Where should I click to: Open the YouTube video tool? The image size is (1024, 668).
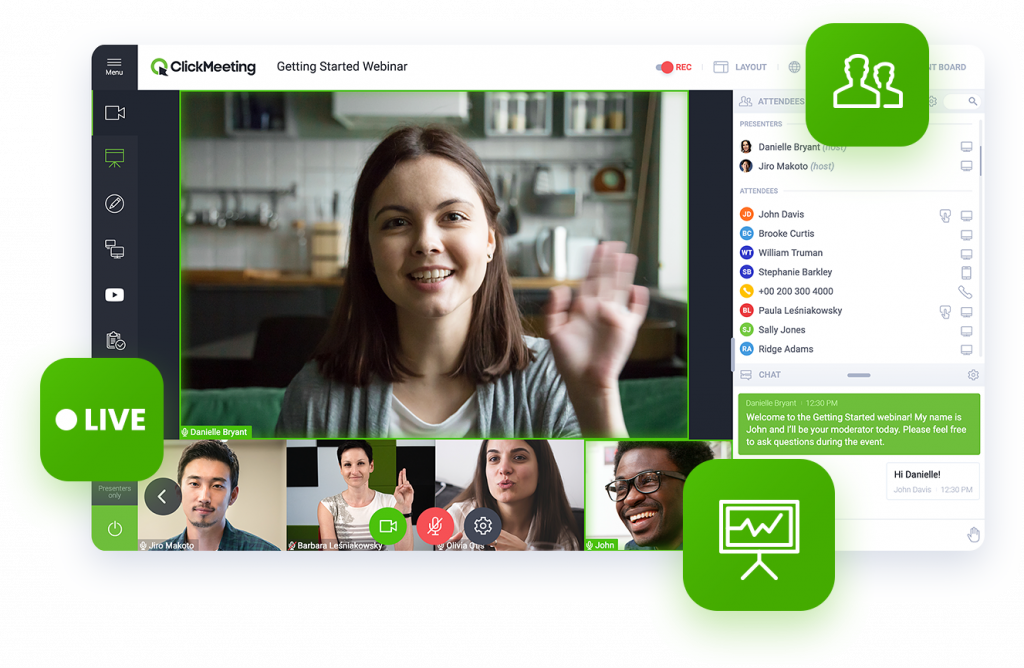click(115, 295)
